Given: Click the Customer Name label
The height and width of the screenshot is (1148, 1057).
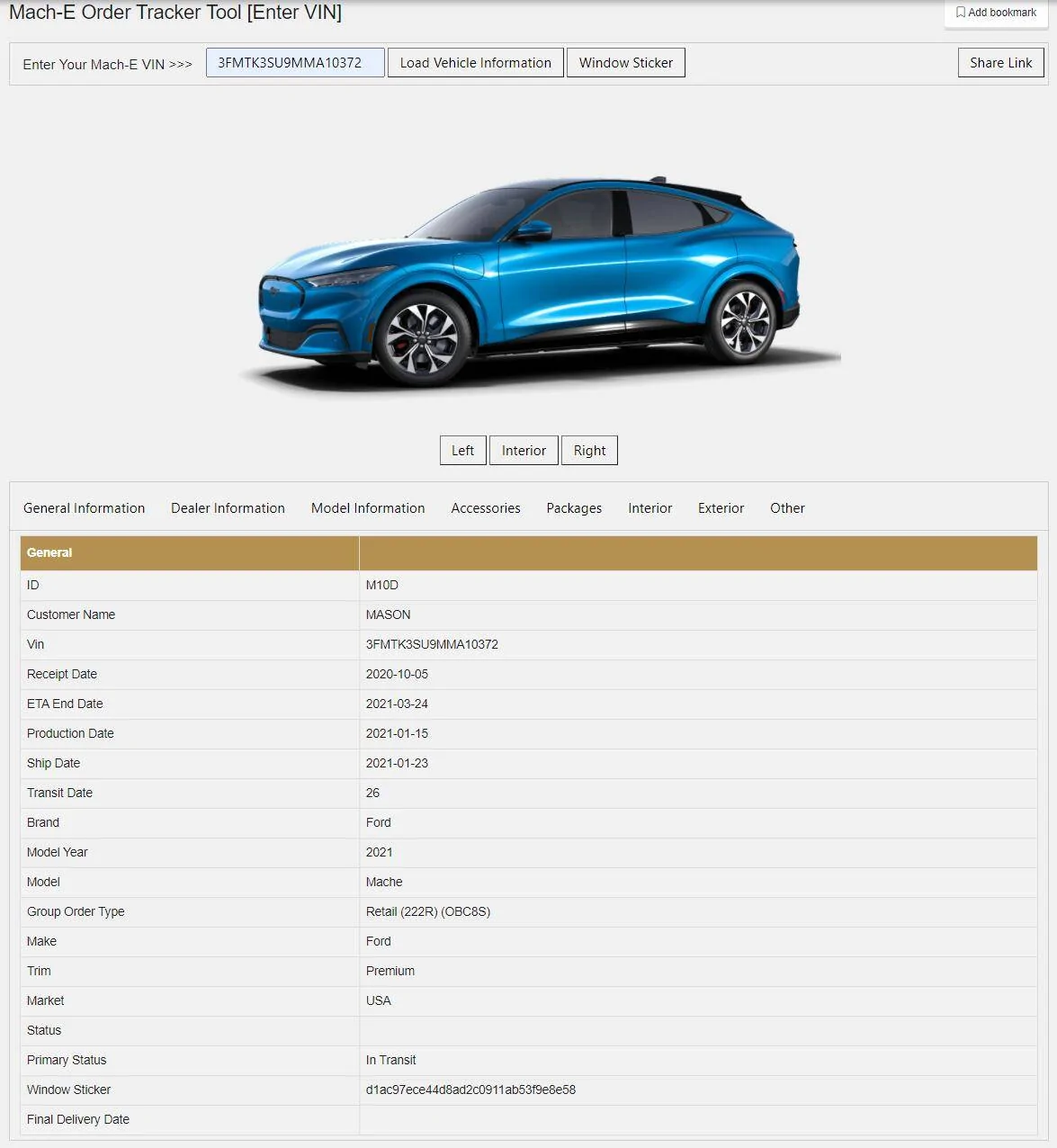Looking at the screenshot, I should click(71, 614).
